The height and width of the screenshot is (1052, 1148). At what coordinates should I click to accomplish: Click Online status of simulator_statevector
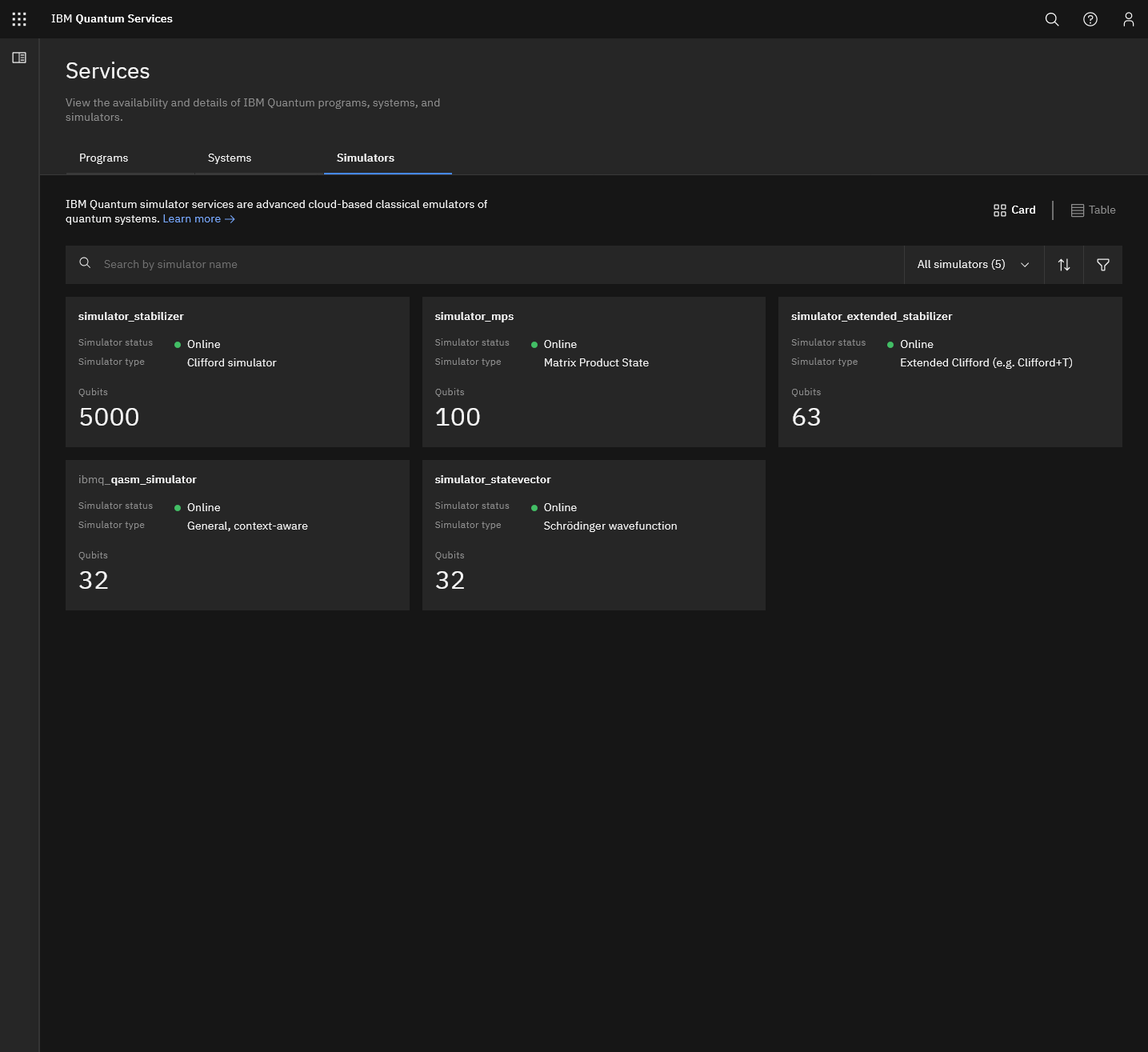[x=560, y=508]
